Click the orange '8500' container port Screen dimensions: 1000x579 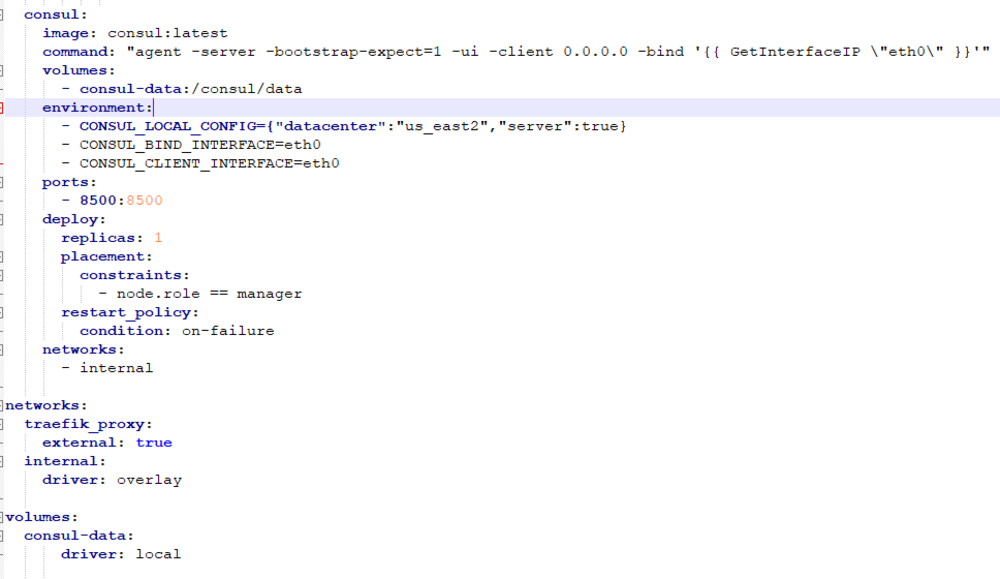click(144, 200)
